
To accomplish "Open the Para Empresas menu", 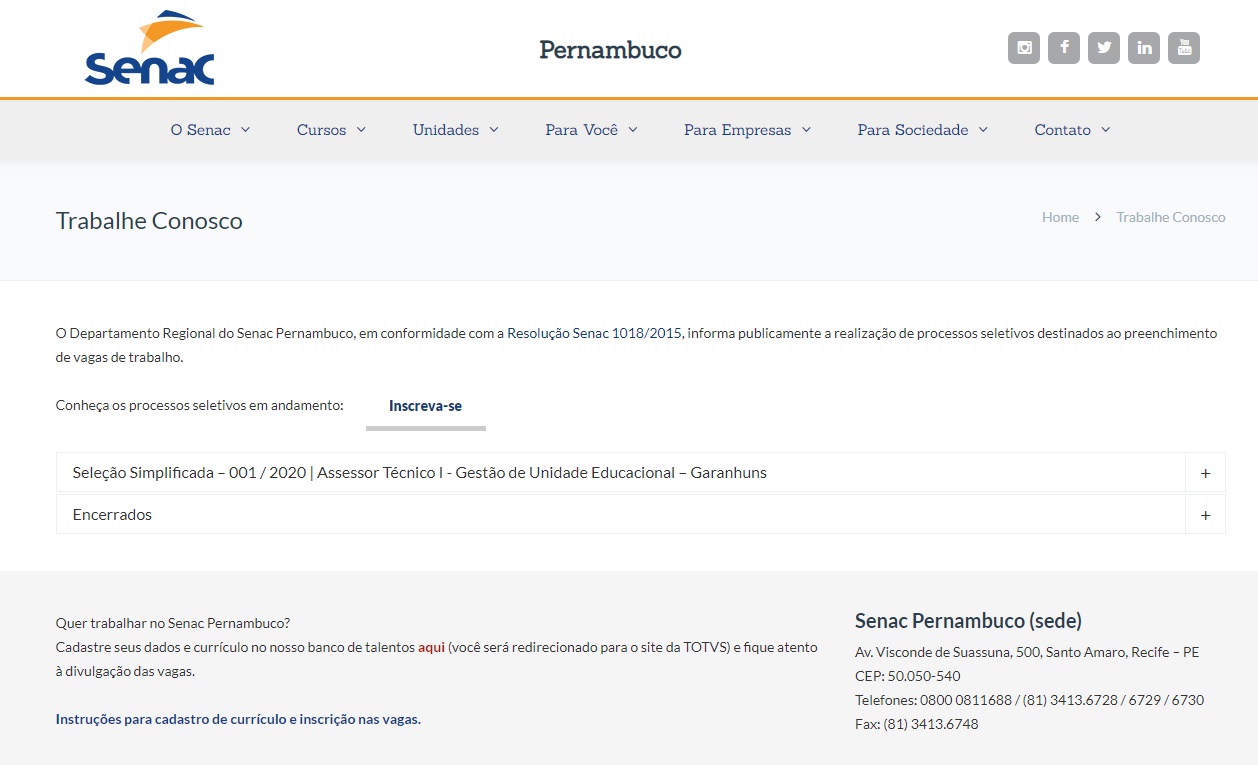I will coord(747,130).
